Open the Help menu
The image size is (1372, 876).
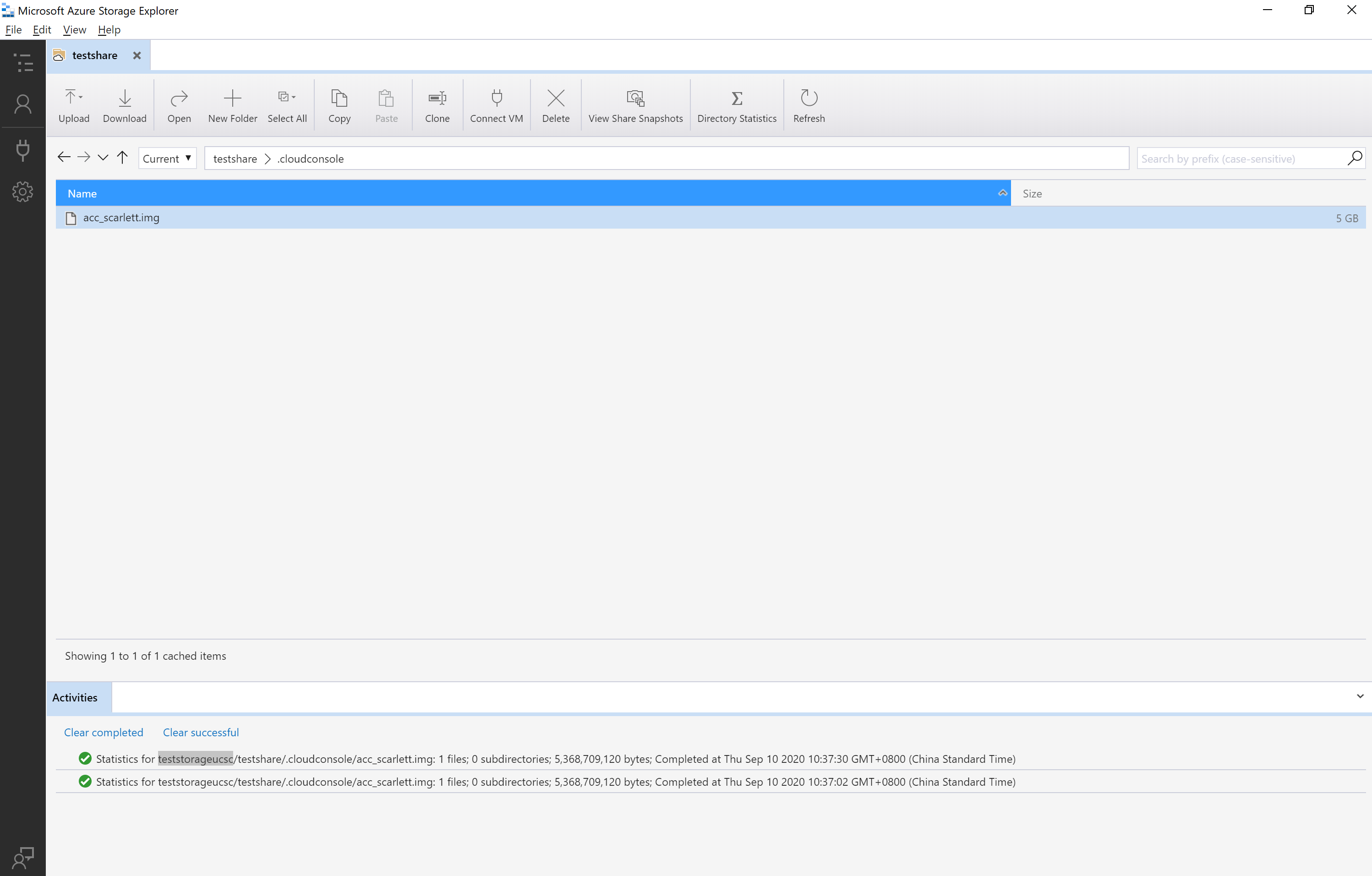coord(109,30)
